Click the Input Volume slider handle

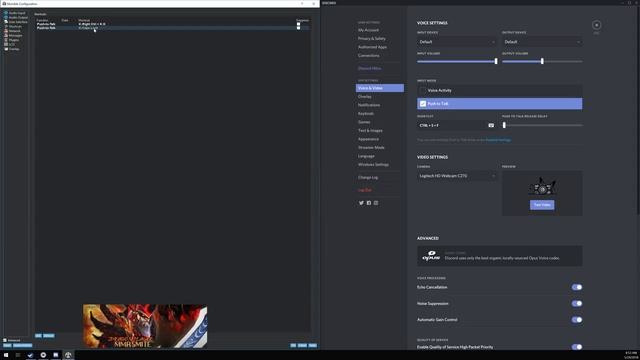496,61
